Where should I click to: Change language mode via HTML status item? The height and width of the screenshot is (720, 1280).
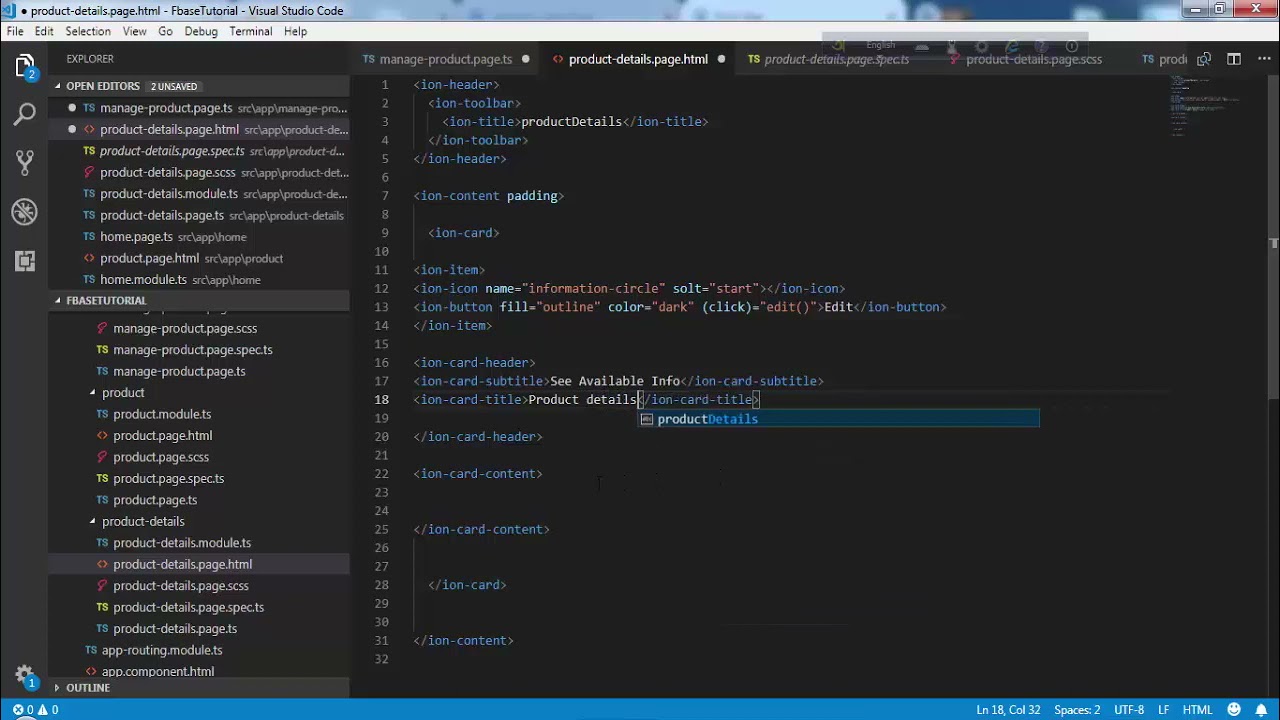(x=1197, y=710)
